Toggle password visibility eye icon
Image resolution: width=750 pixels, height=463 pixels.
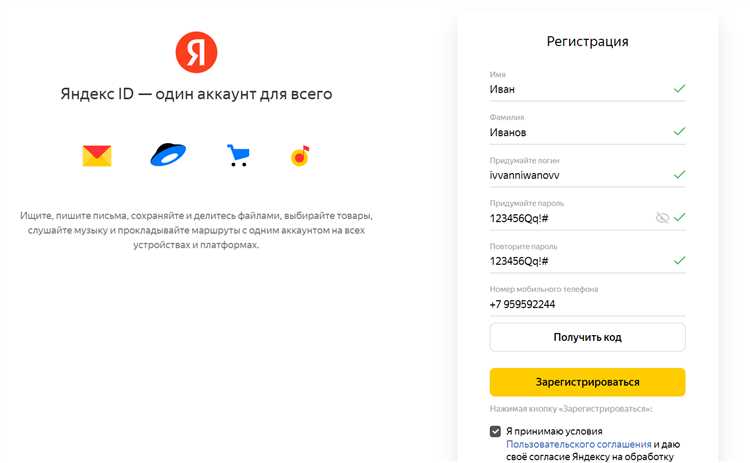(x=662, y=217)
